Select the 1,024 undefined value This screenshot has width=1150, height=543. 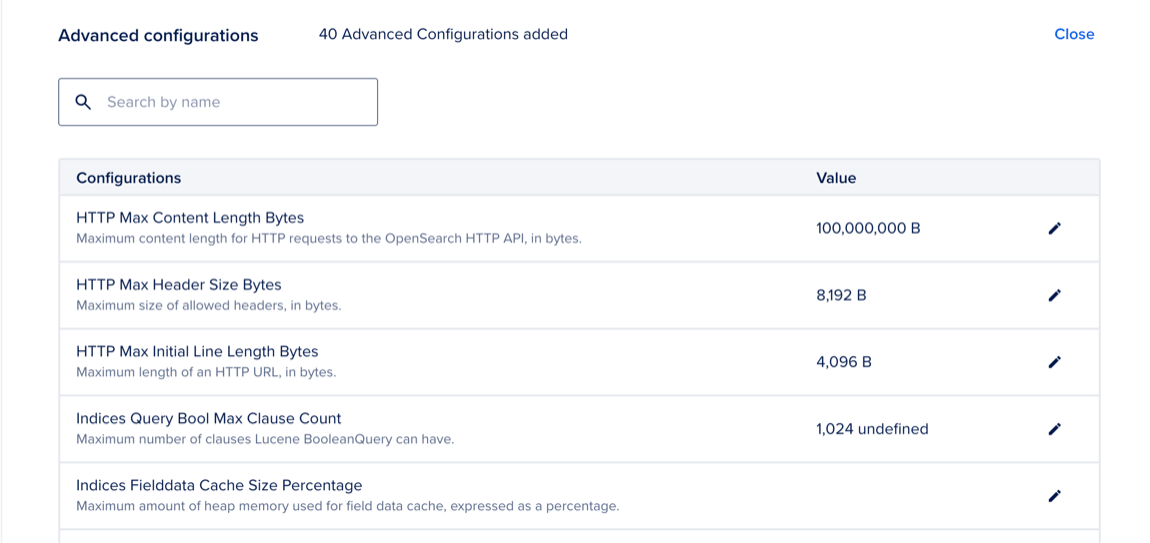point(872,429)
